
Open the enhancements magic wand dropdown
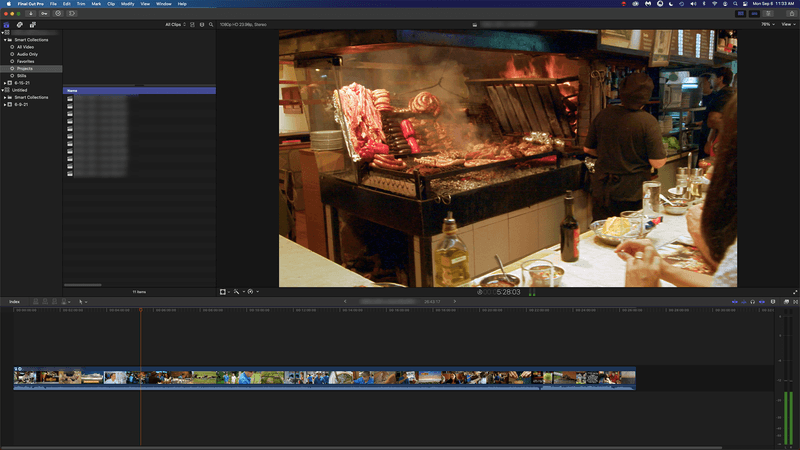[x=238, y=292]
